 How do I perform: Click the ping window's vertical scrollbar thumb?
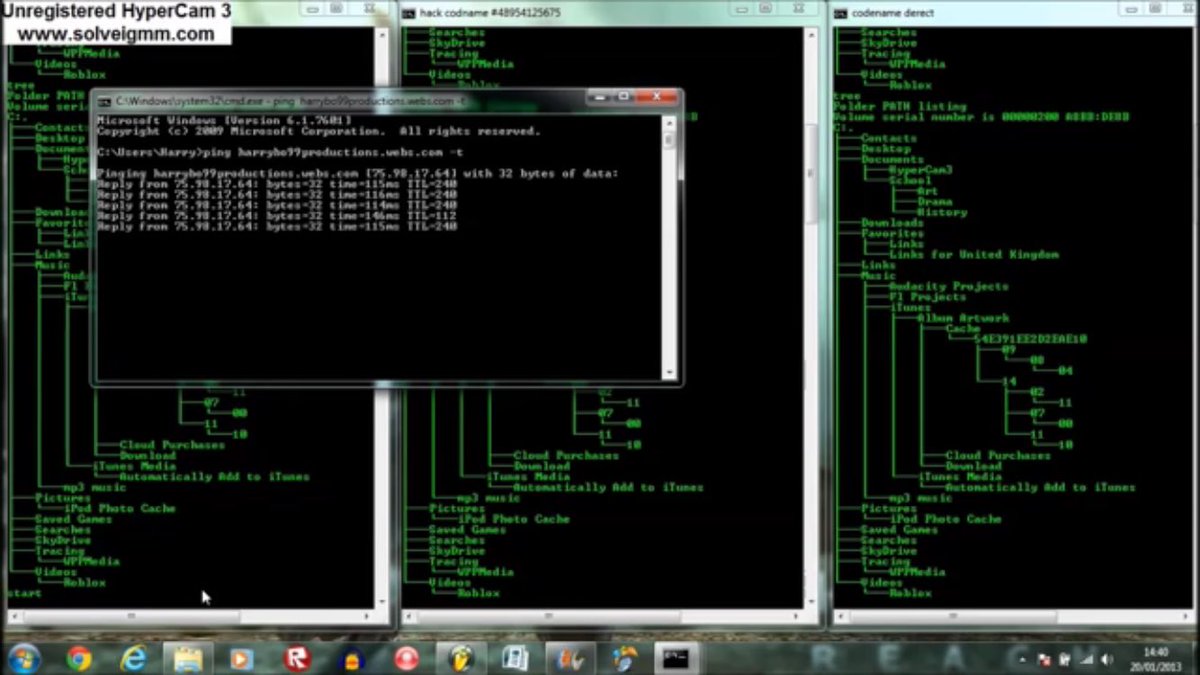pos(669,141)
